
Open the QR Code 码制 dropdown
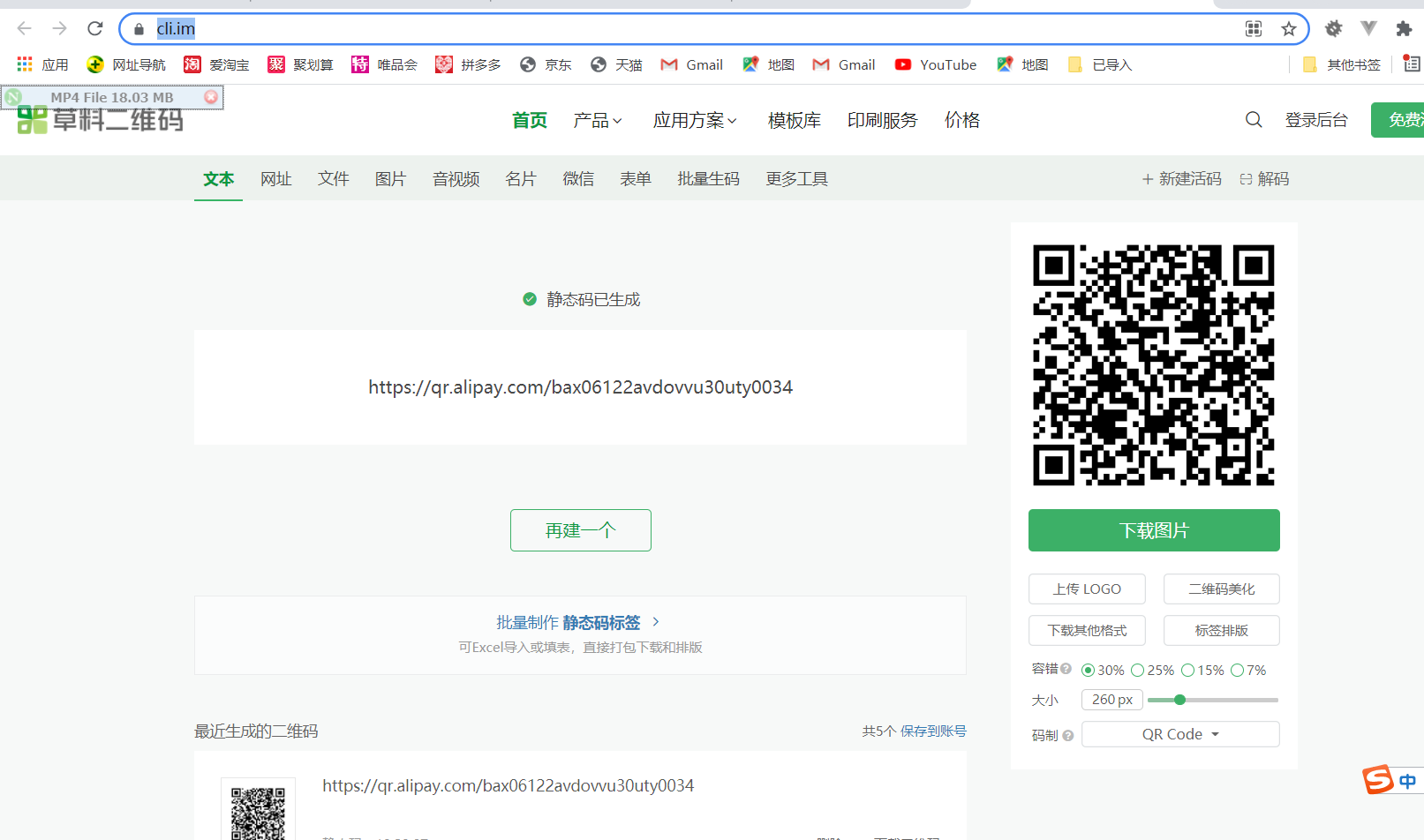tap(1179, 733)
